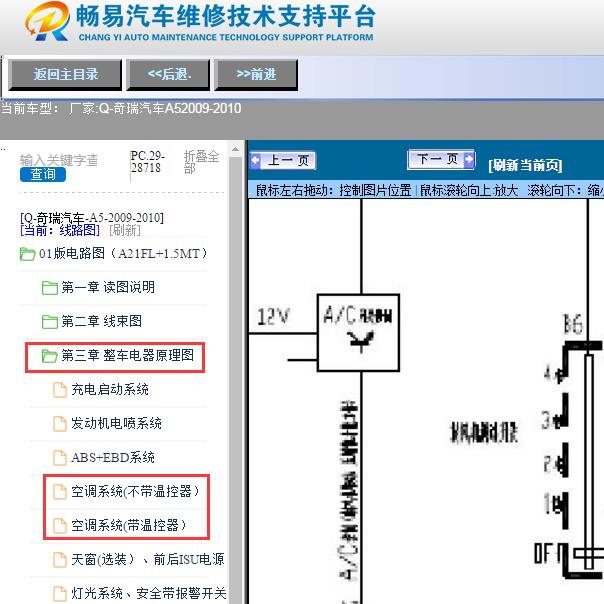The image size is (604, 604).
Task: Open ABS+EBD系统 diagram
Action: click(113, 457)
